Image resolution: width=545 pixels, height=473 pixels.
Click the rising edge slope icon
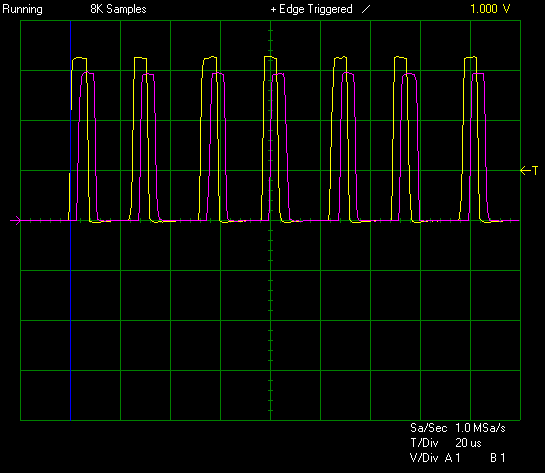coord(366,10)
